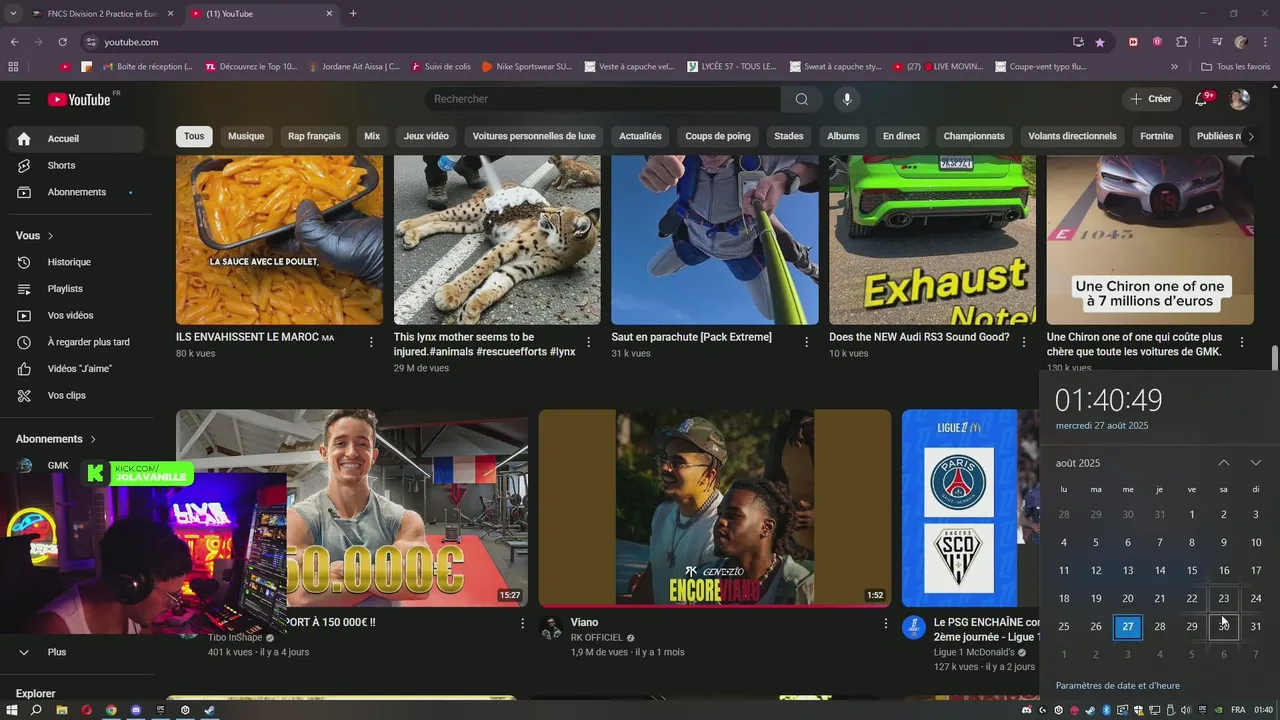1280x720 pixels.
Task: Expand the Plus sidebar entry
Action: [76, 652]
